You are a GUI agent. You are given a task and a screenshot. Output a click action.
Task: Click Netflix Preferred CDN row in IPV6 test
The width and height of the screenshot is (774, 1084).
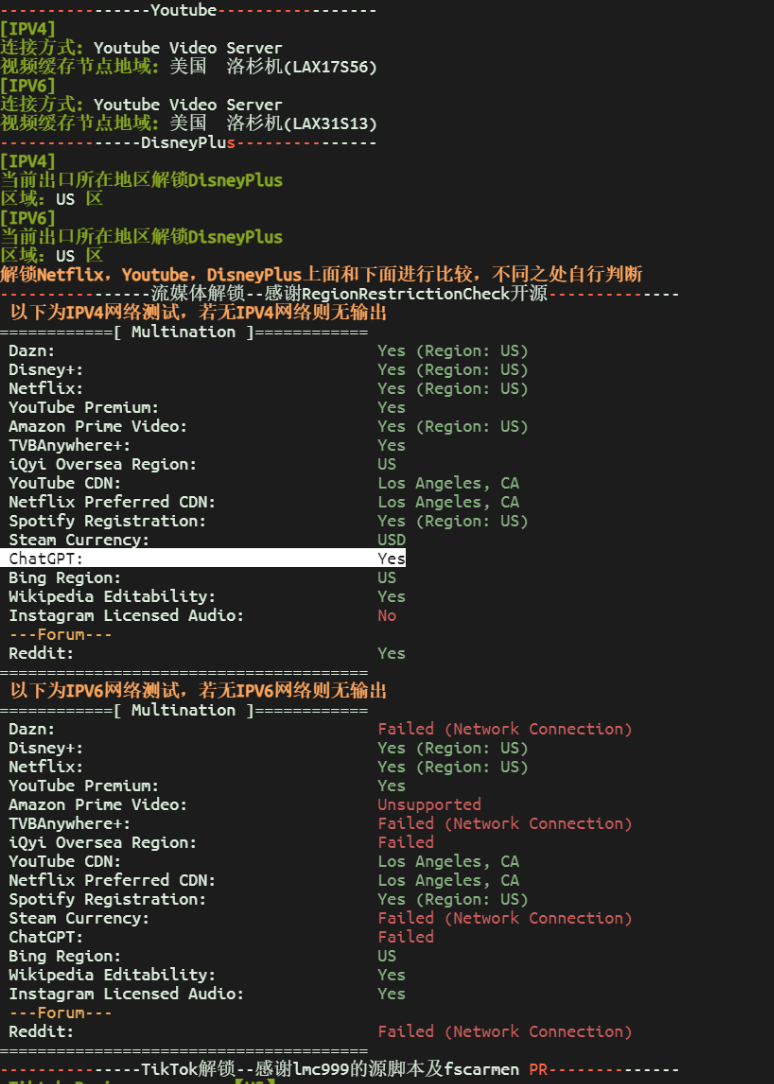point(264,880)
